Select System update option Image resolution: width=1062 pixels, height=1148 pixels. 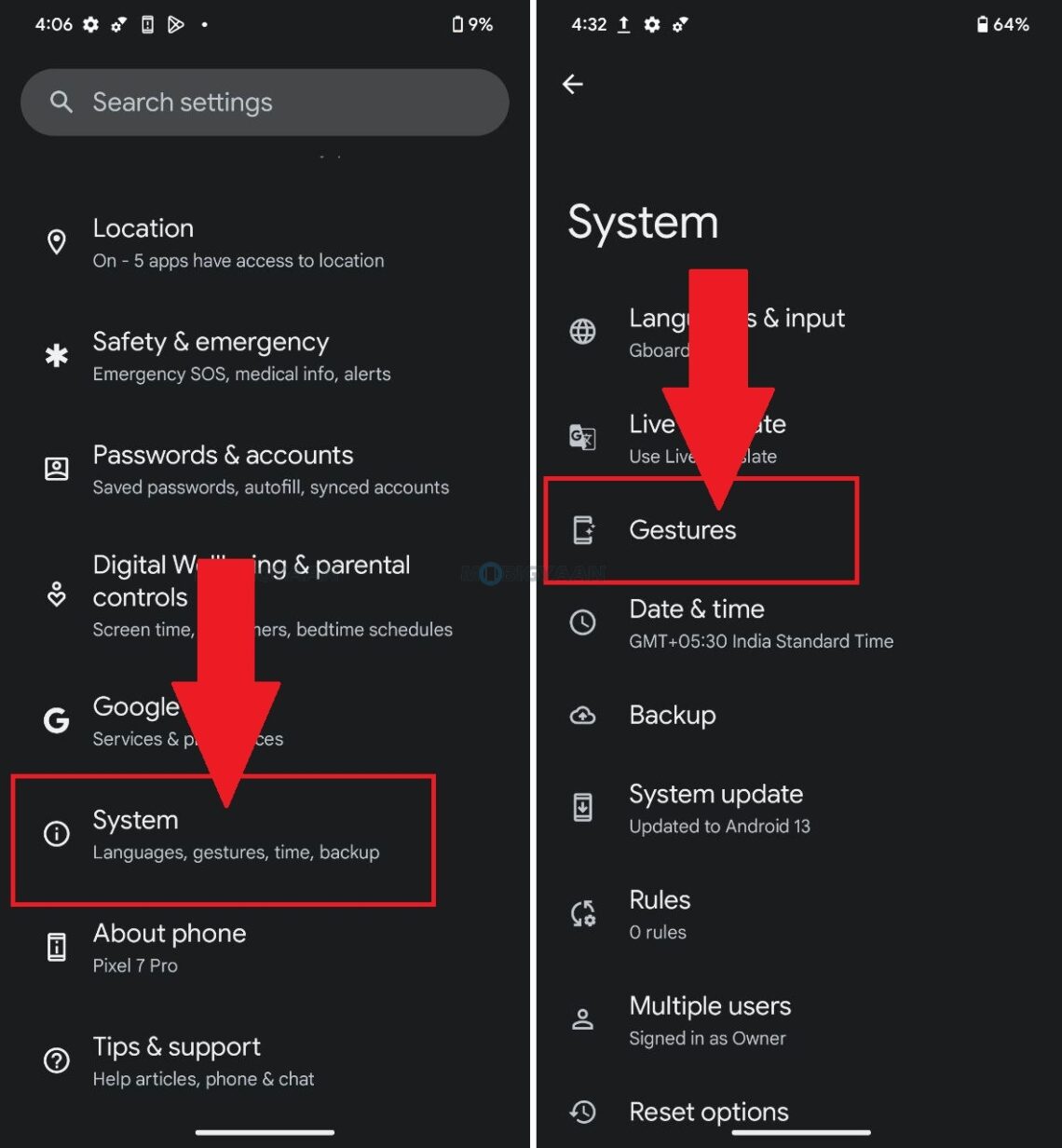point(715,807)
